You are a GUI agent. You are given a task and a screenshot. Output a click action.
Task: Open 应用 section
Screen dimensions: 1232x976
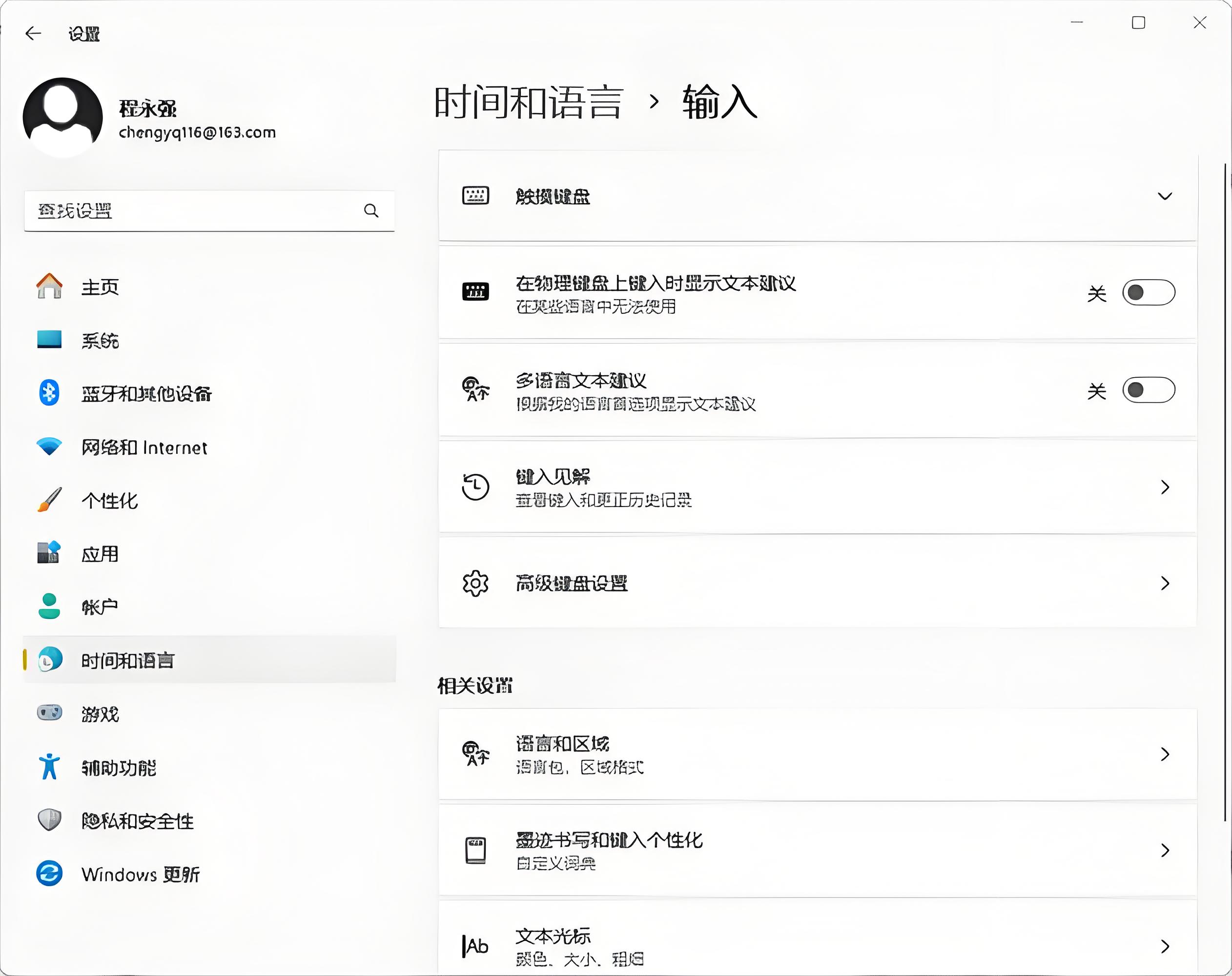pyautogui.click(x=100, y=554)
